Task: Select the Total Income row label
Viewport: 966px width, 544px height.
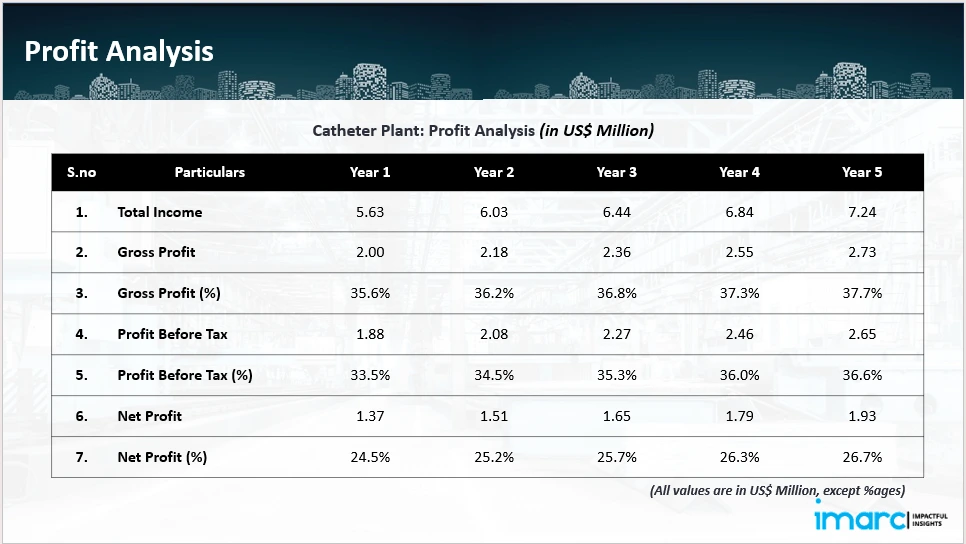Action: coord(160,212)
